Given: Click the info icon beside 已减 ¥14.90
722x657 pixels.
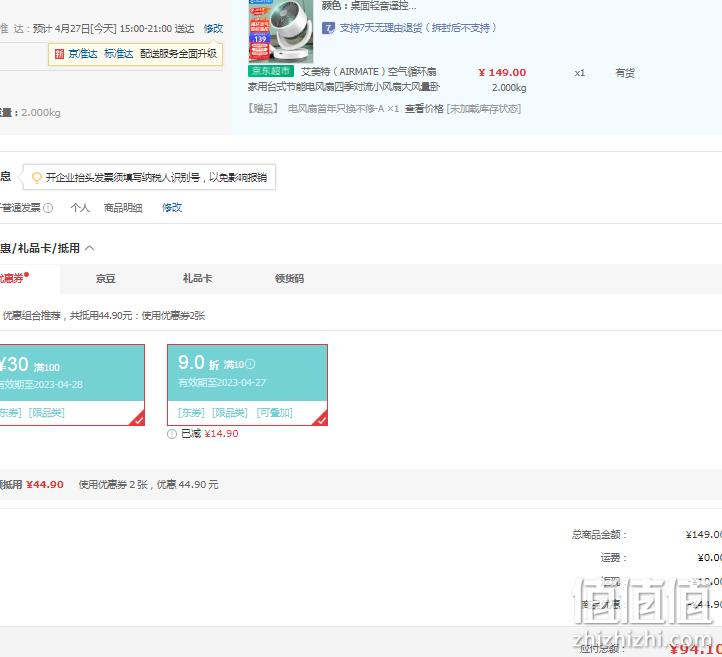Looking at the screenshot, I should (172, 434).
